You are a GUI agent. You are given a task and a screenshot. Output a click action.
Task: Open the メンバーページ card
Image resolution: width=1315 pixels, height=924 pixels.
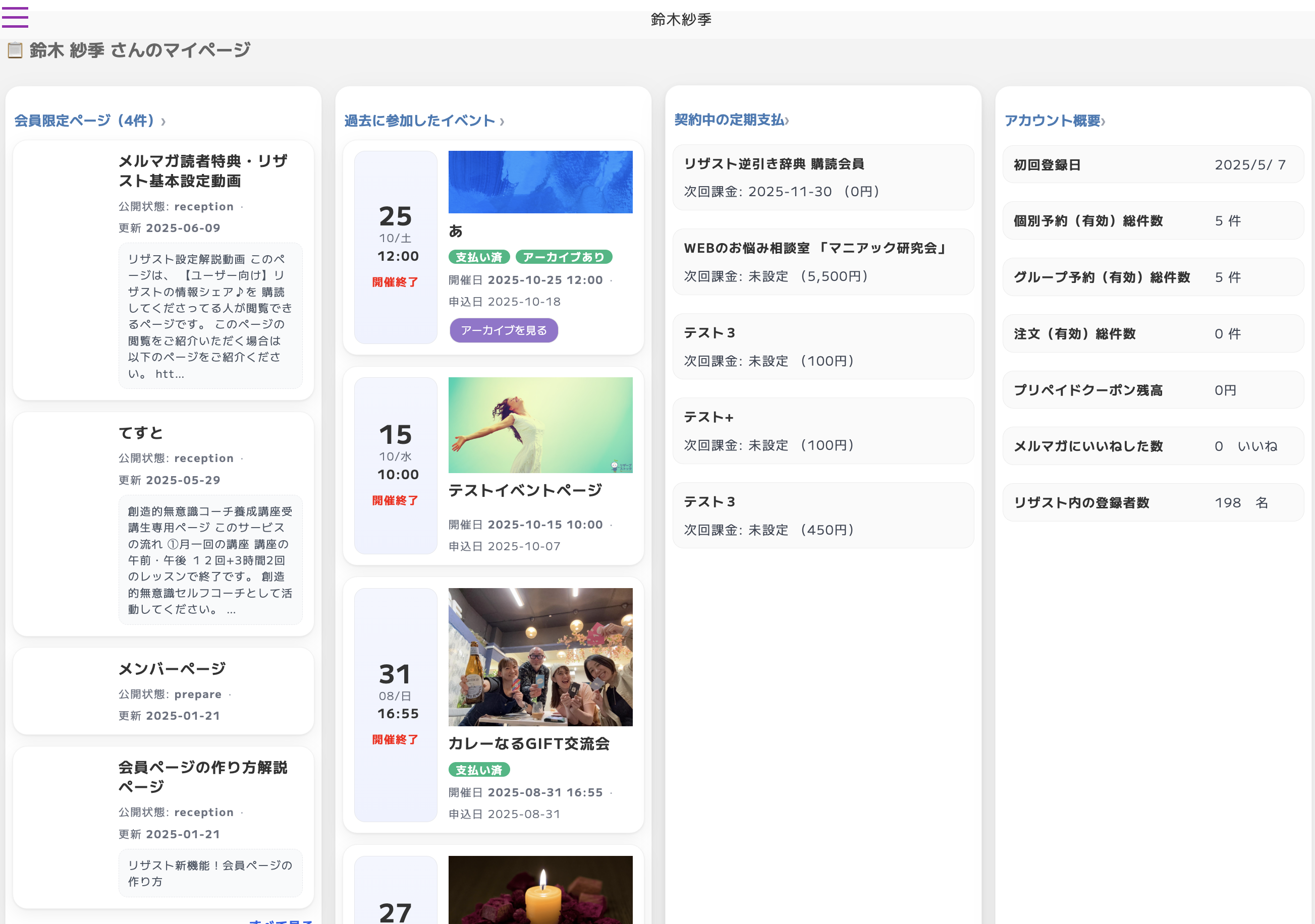tap(172, 669)
